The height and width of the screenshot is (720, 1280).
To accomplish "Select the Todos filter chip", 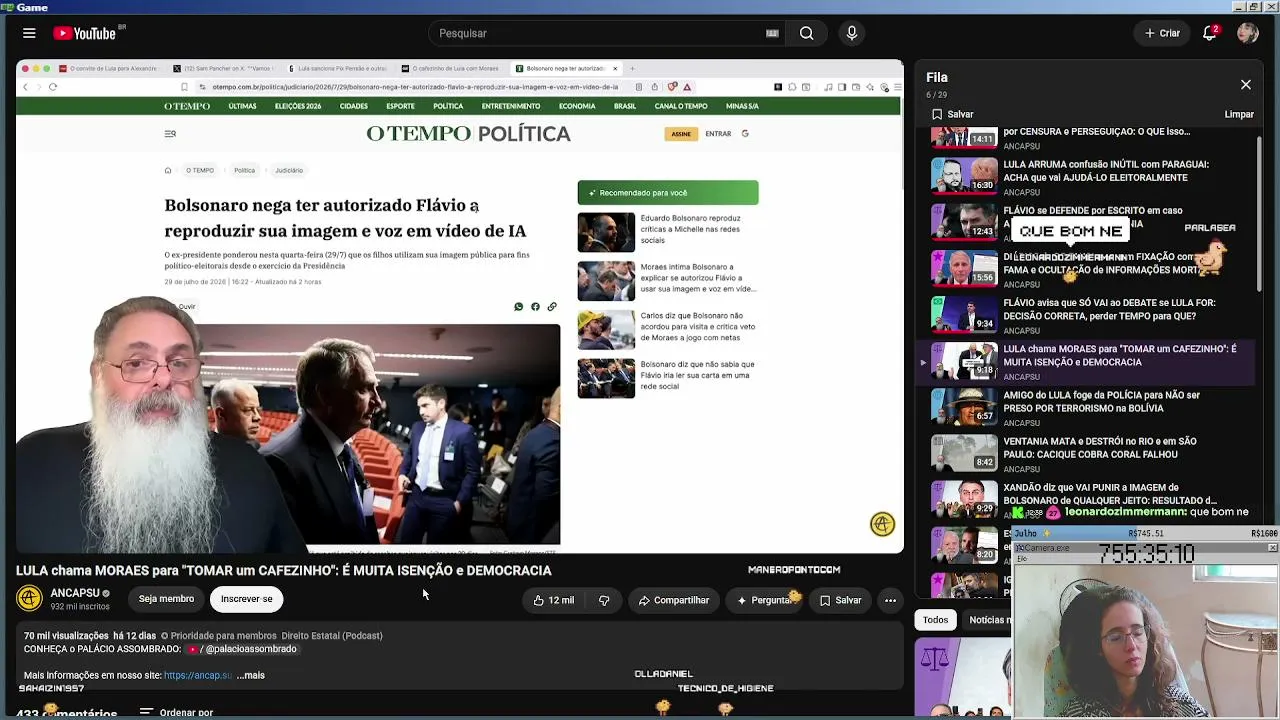I will point(935,620).
